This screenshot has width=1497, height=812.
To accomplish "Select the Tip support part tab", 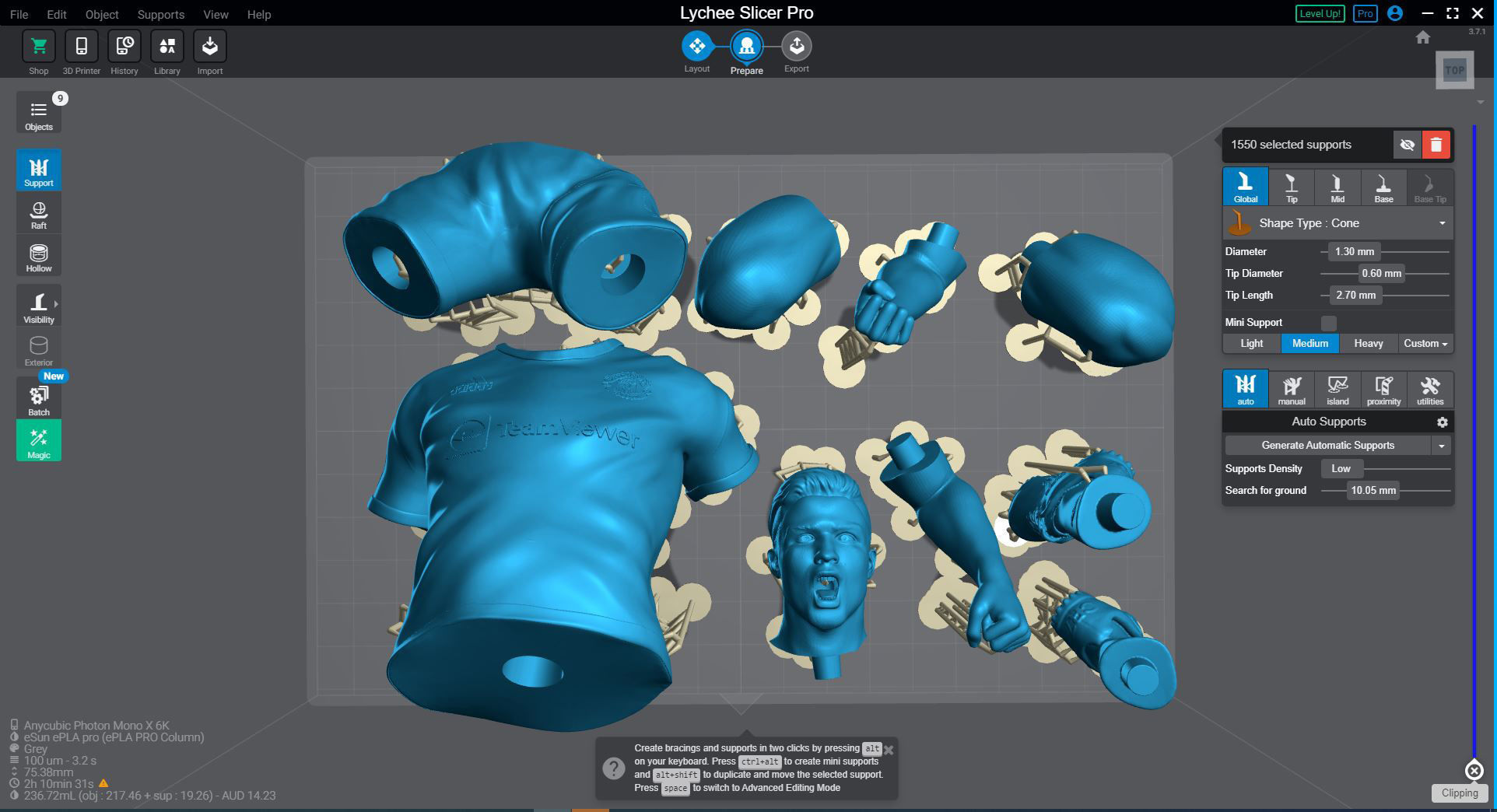I will (x=1292, y=187).
